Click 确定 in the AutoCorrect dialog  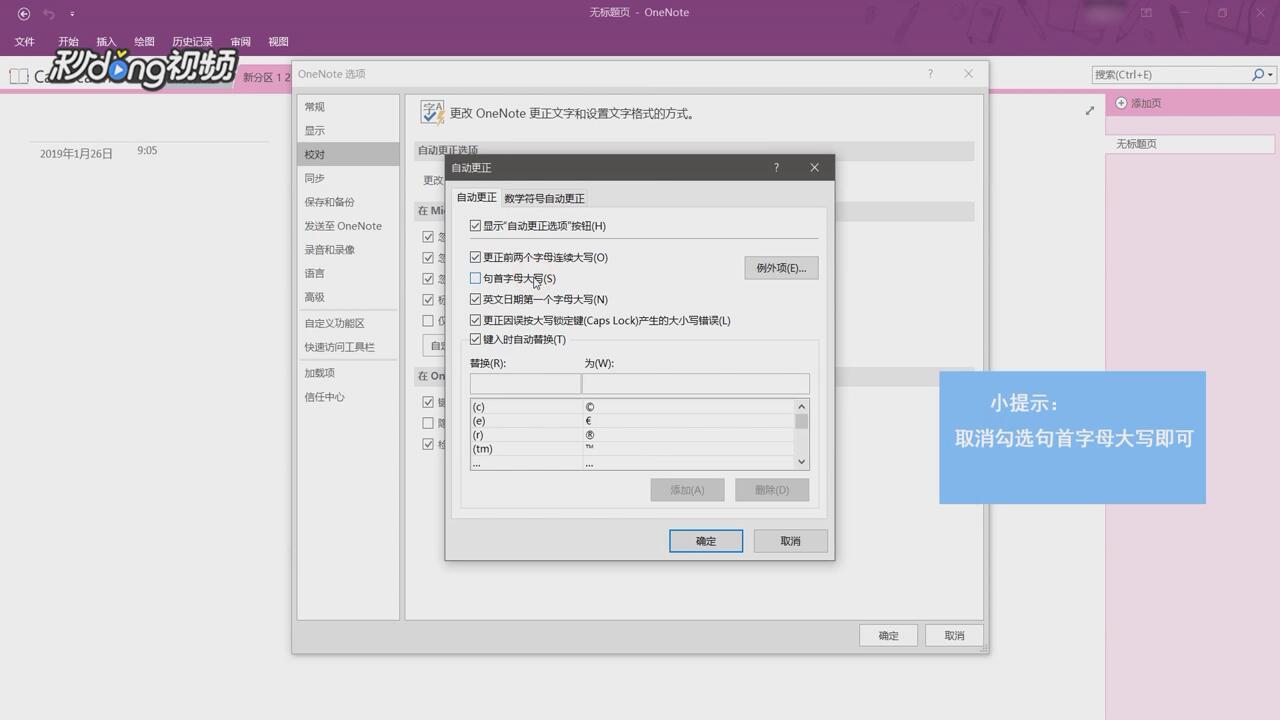706,541
